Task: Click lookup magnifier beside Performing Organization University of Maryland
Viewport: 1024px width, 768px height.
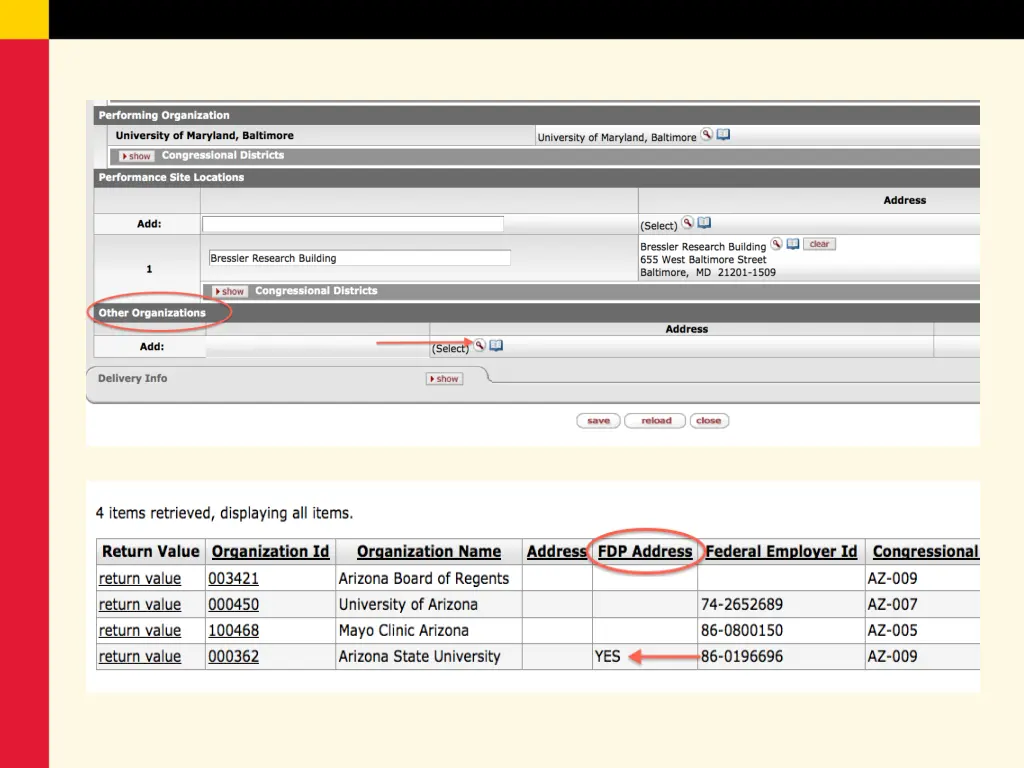Action: tap(707, 135)
